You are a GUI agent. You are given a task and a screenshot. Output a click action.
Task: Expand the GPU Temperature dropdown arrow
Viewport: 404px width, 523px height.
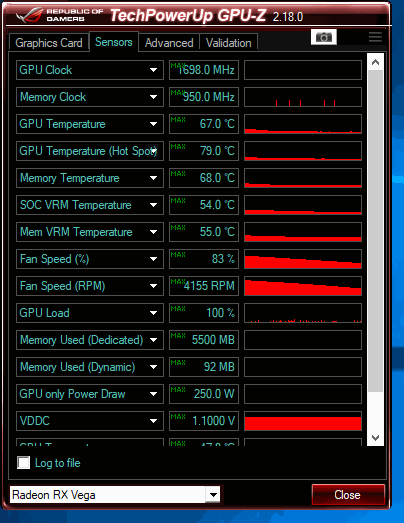click(153, 124)
